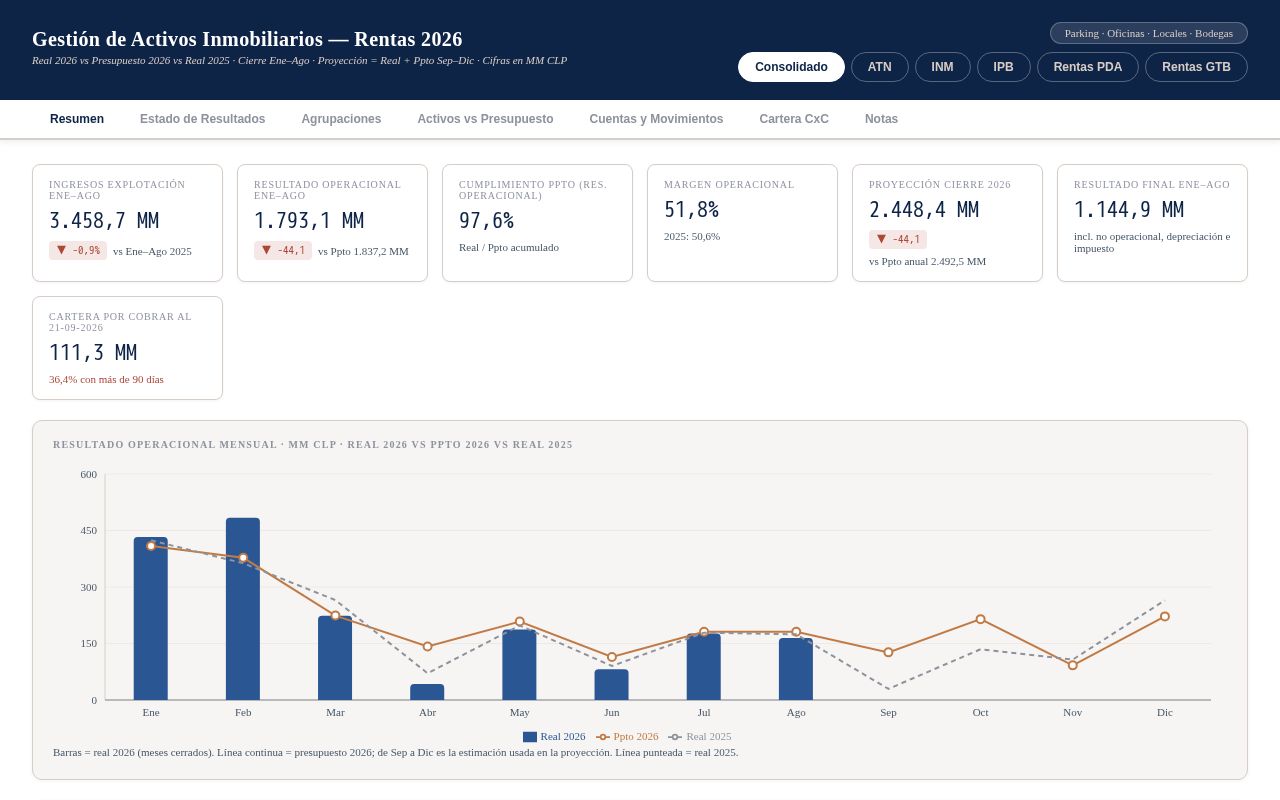Click the '2025: 50,6%' comparison text
The image size is (1280, 800).
tap(692, 237)
